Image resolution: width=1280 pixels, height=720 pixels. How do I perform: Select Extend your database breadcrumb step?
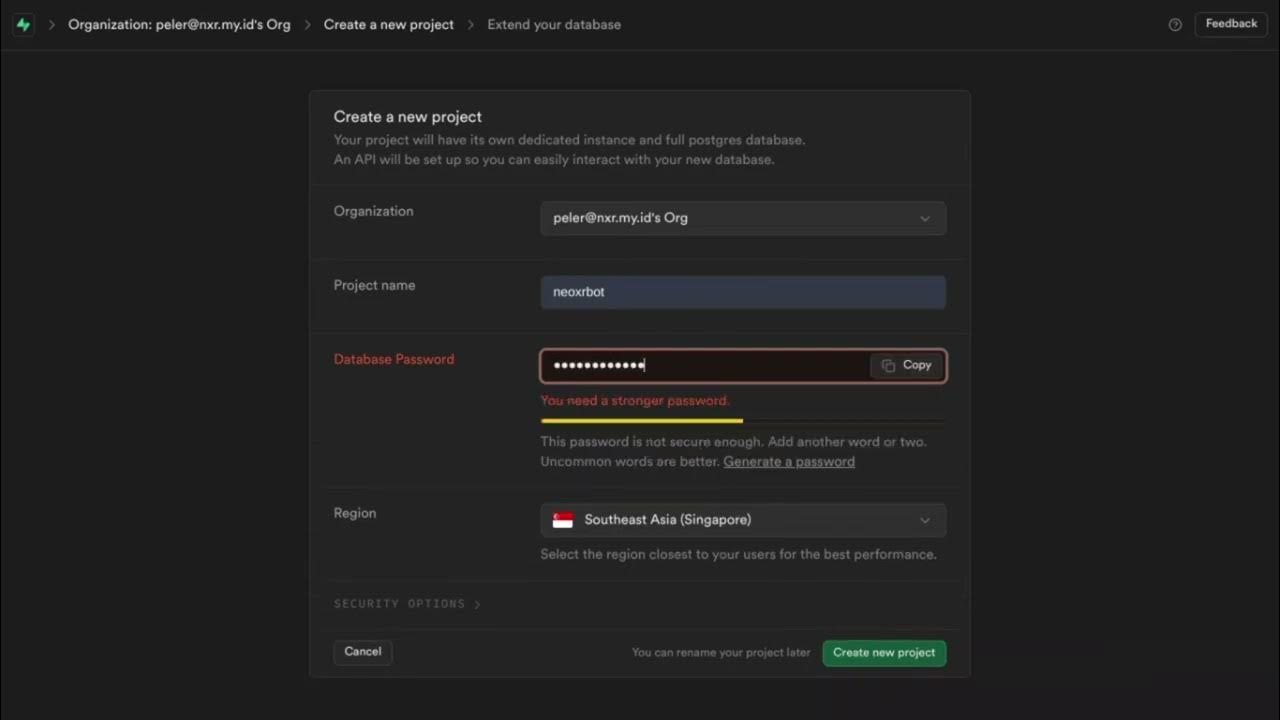(554, 25)
